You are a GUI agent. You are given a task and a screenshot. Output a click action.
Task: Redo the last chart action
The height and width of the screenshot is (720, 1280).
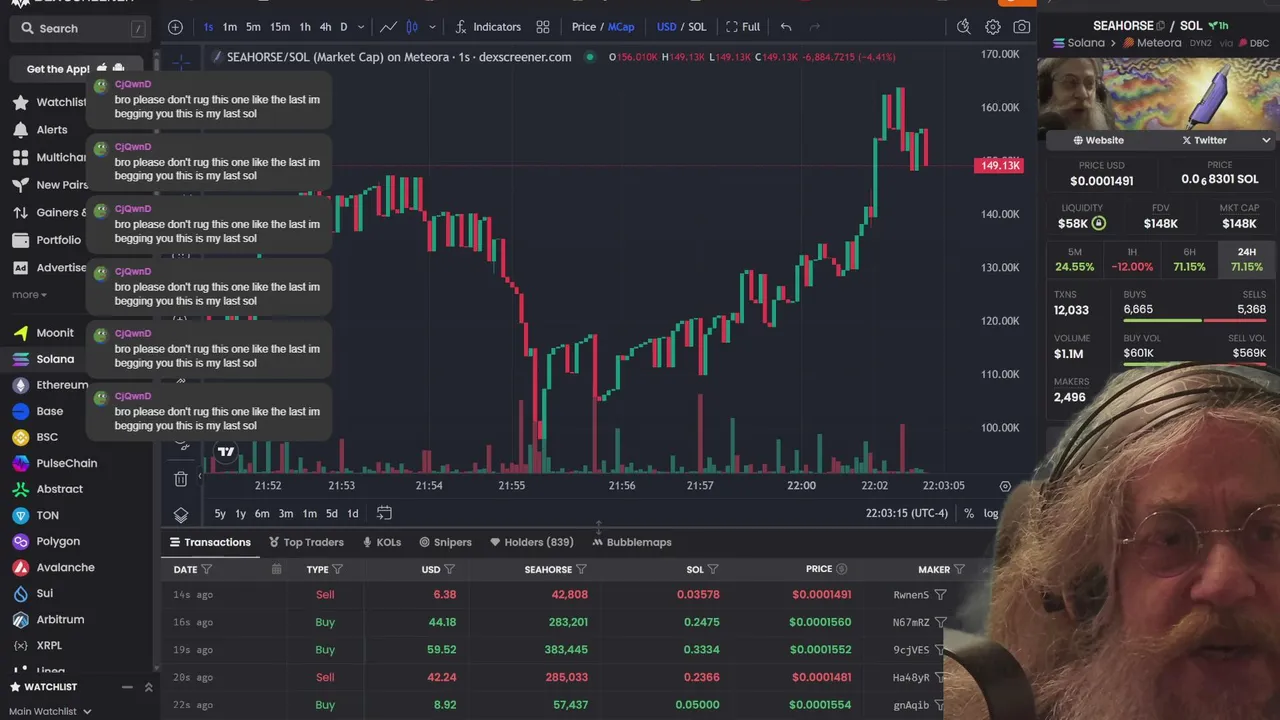click(x=814, y=27)
